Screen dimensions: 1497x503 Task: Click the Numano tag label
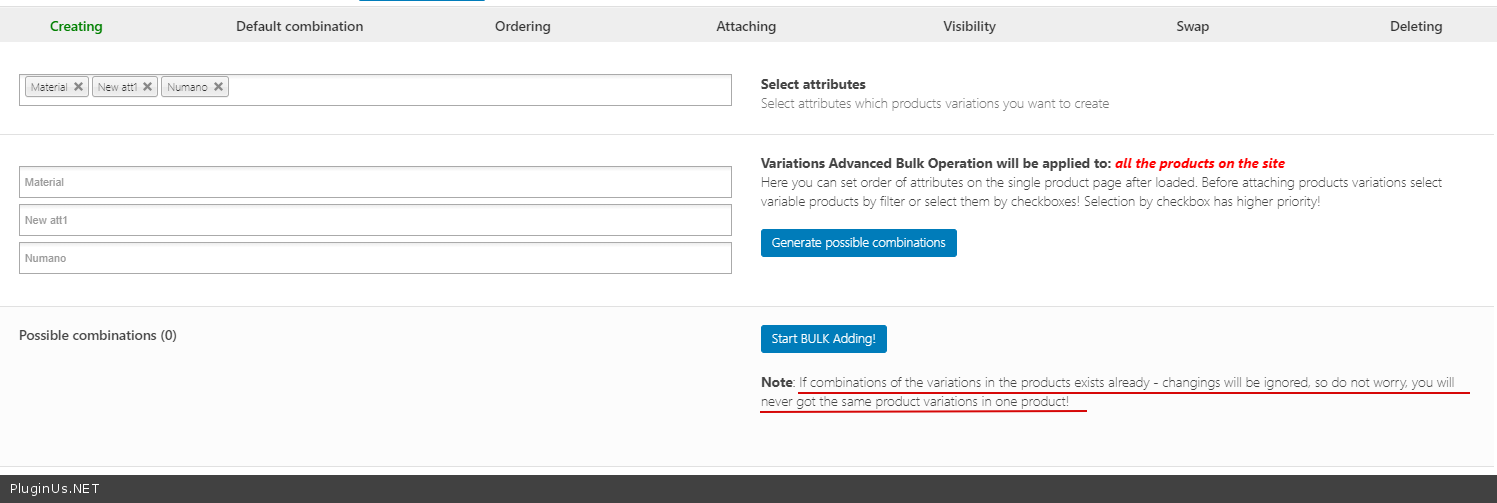tap(187, 87)
